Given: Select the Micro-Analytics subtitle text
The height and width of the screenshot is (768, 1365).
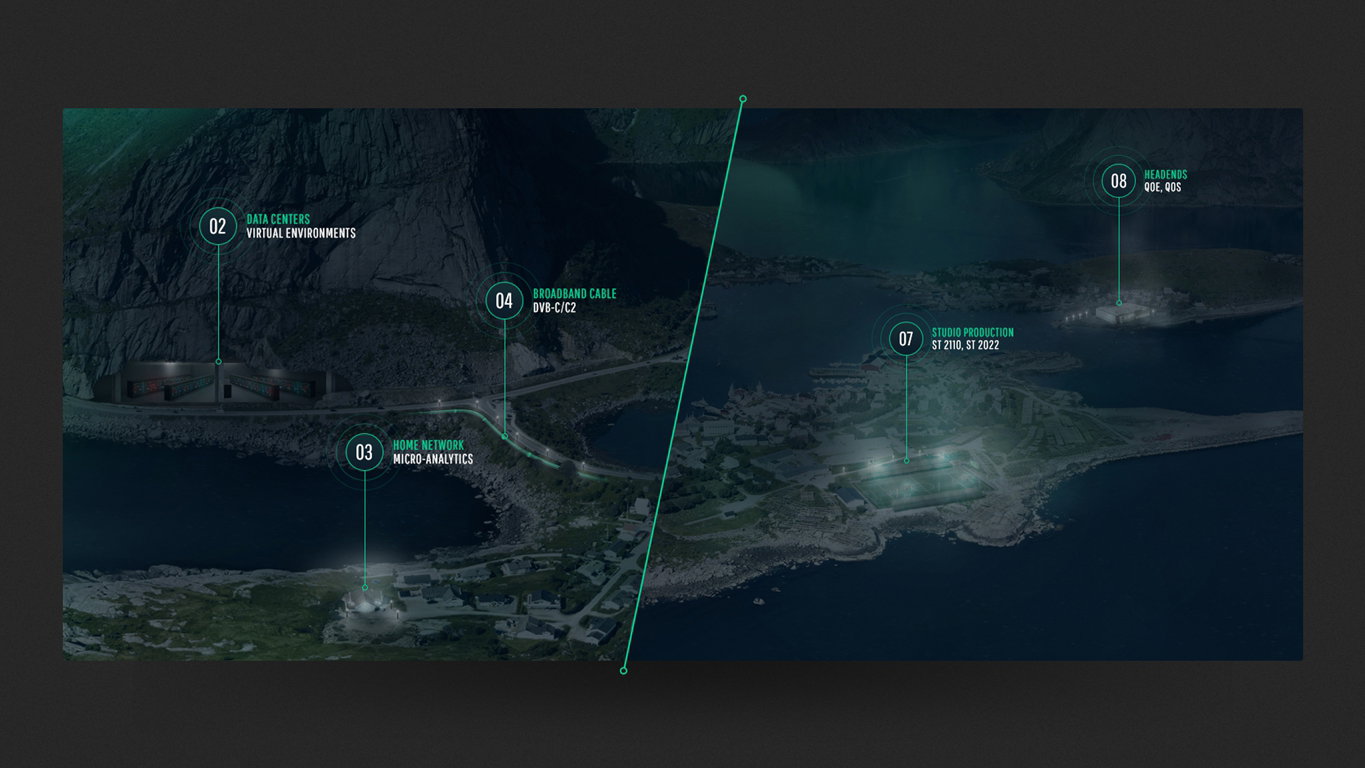Looking at the screenshot, I should [433, 459].
